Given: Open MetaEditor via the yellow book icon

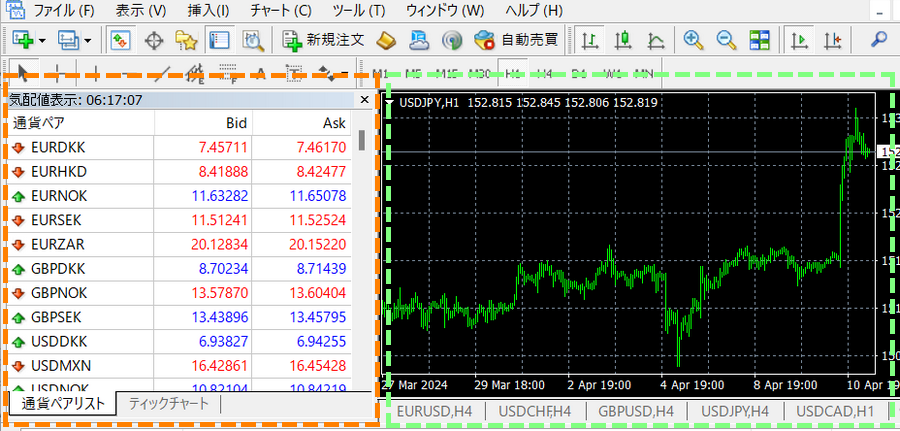Looking at the screenshot, I should click(x=387, y=40).
